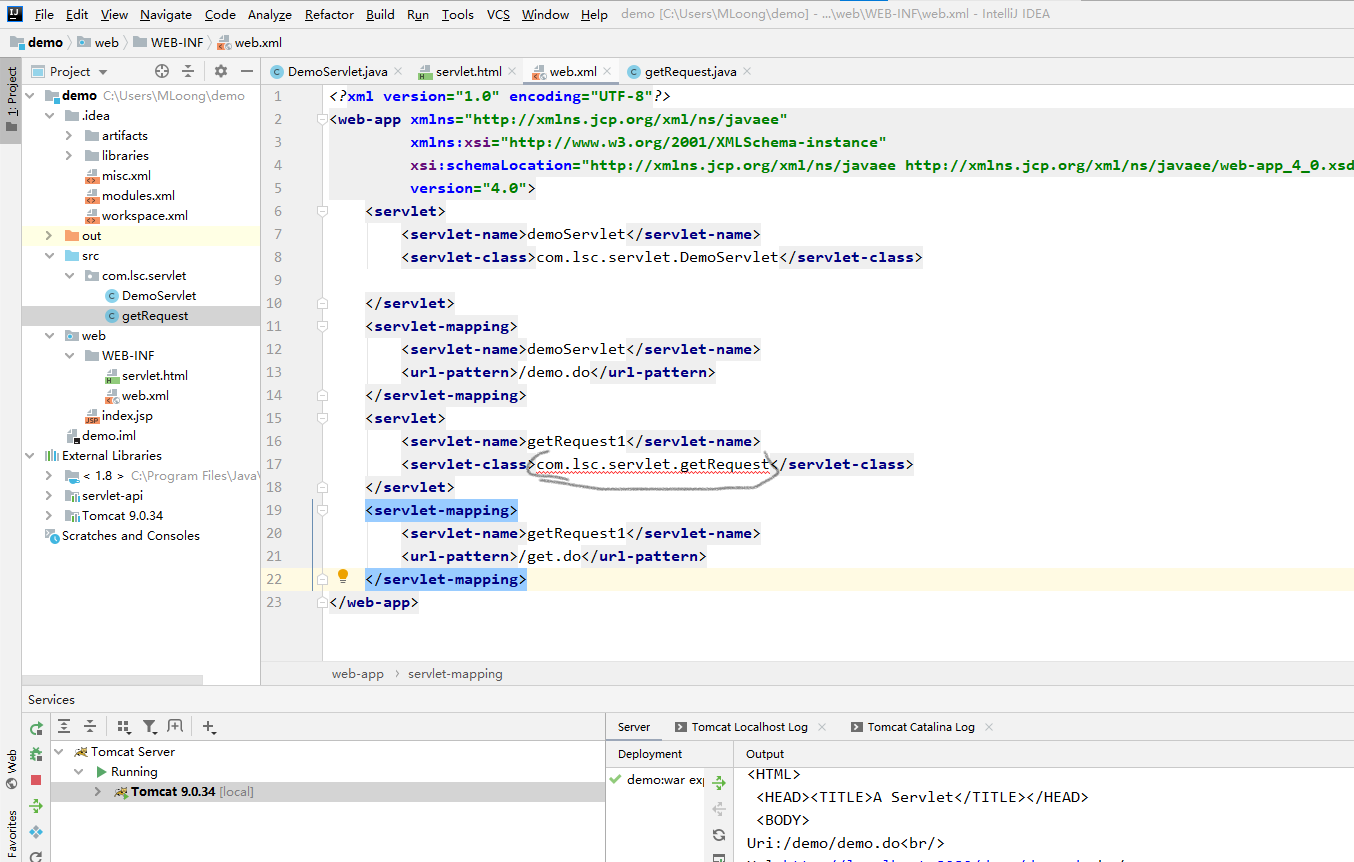The height and width of the screenshot is (862, 1354).
Task: Click the refresh icon in Deployment panel
Action: pyautogui.click(x=718, y=835)
